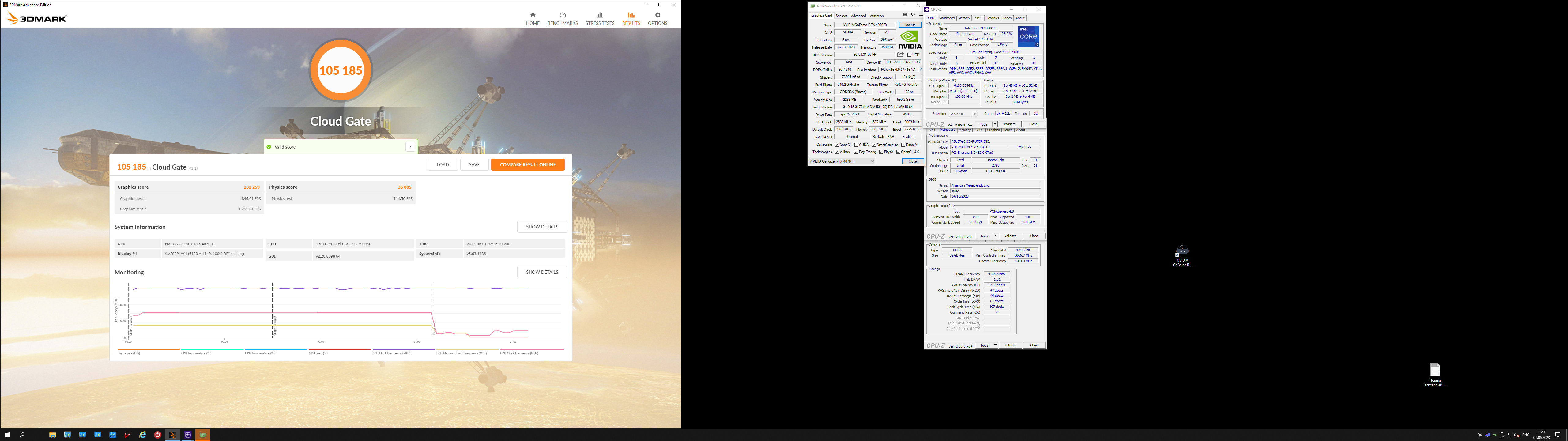
Task: Expand the Tools arrow in the Mainboard CPU-Z window
Action: 995,236
